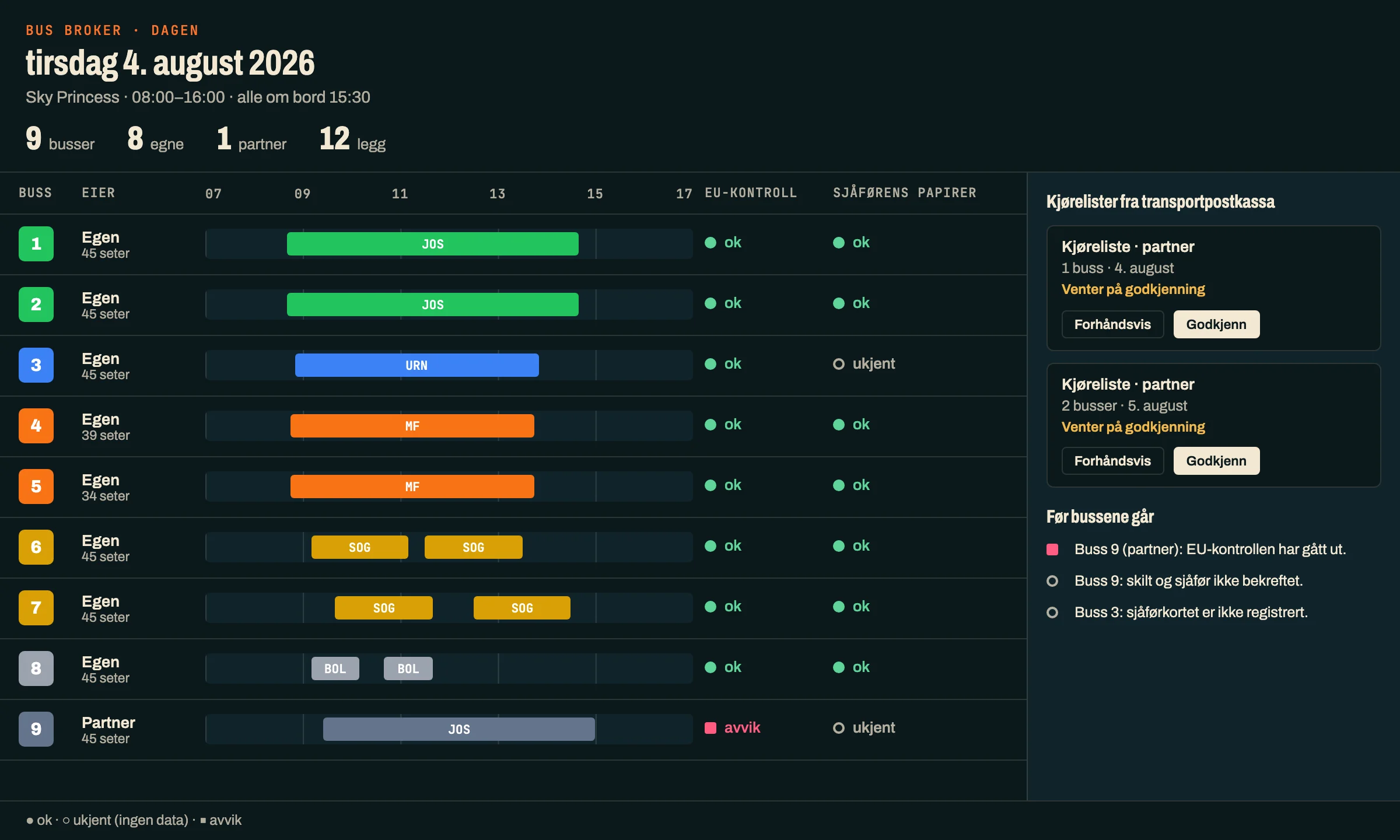Image resolution: width=1400 pixels, height=840 pixels.
Task: Click the ukjent circle icon for bus 3
Action: coord(839,364)
